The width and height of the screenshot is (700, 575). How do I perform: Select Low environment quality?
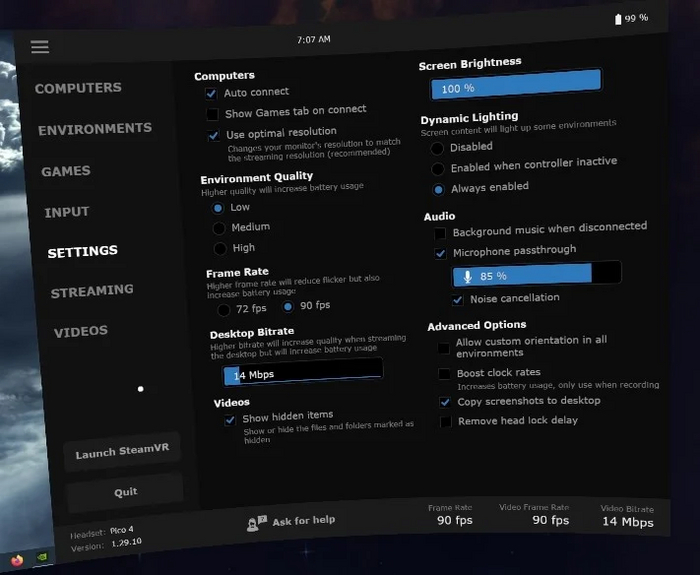click(x=218, y=208)
